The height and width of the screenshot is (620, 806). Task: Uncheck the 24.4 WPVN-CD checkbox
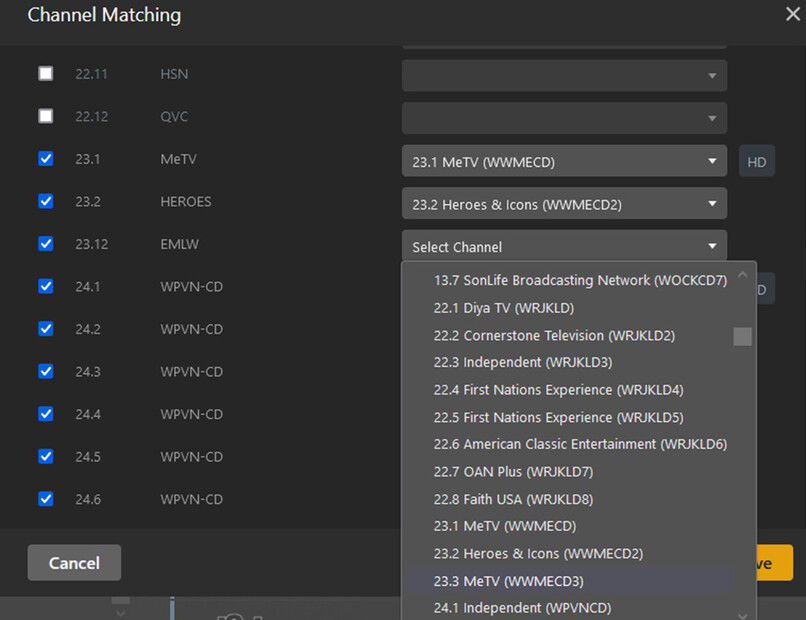tap(46, 414)
